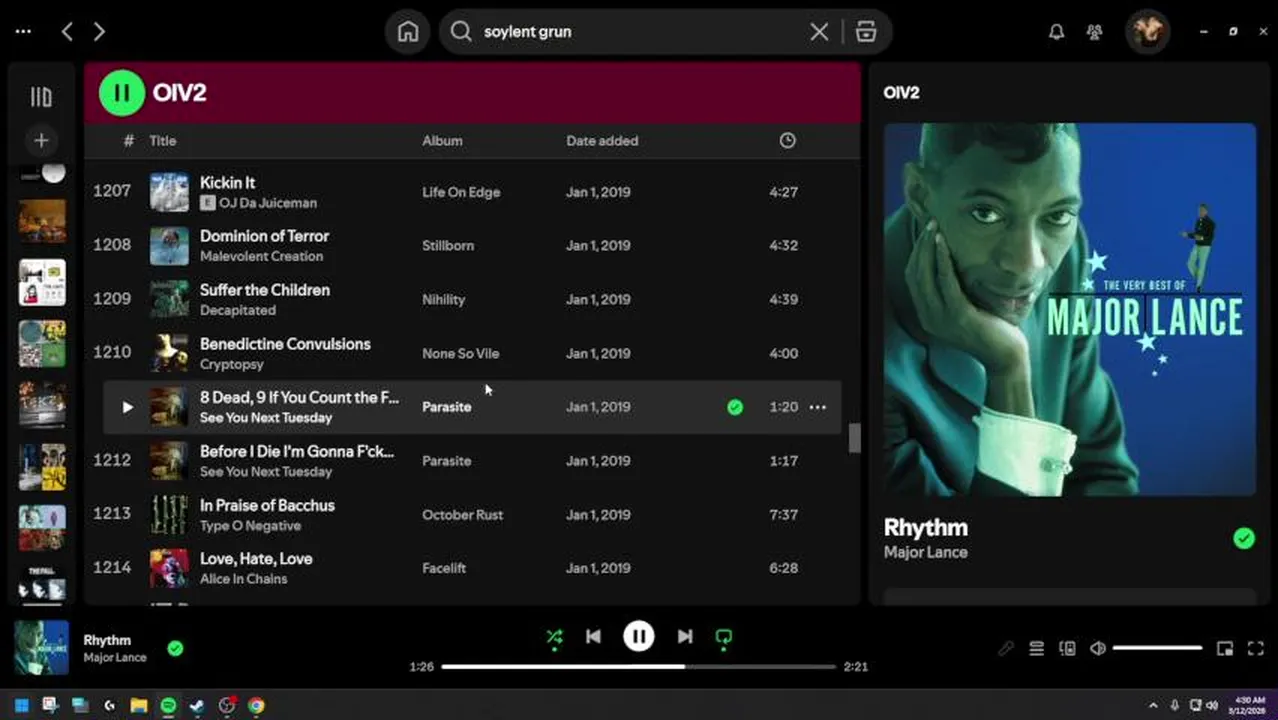1278x720 pixels.
Task: Select the Suffer the Children track
Action: click(x=265, y=290)
